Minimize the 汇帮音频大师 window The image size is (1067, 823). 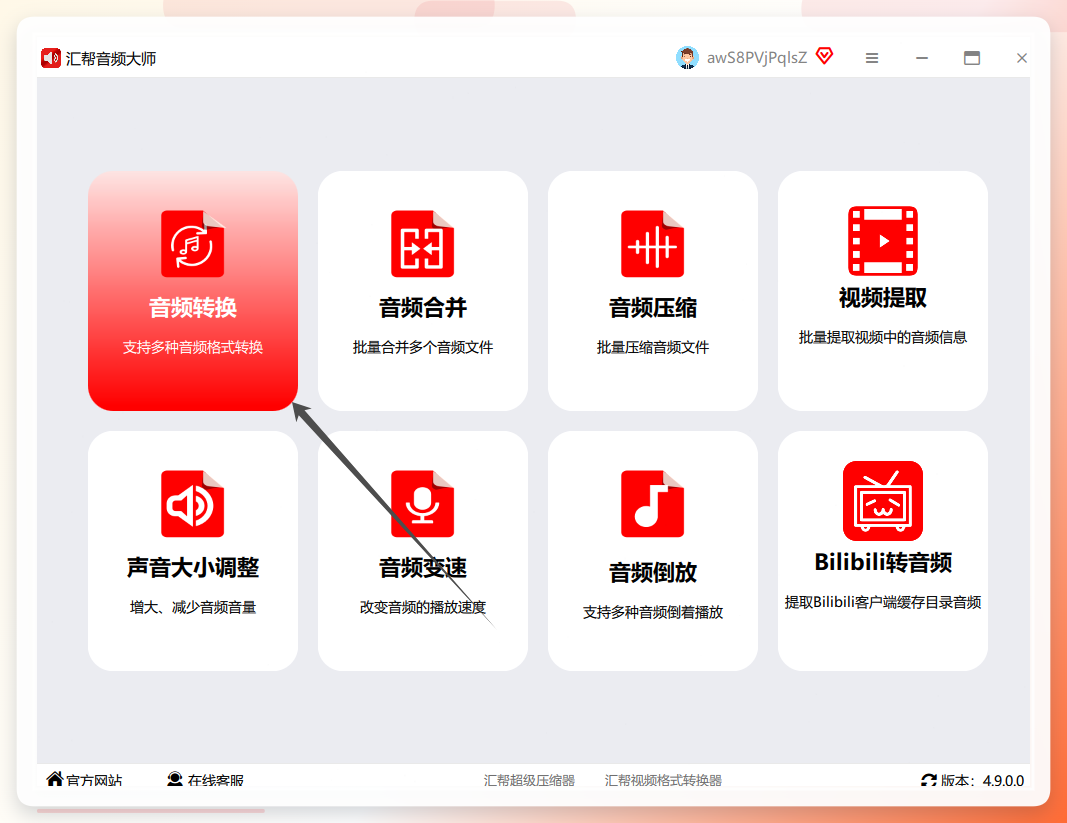[x=921, y=59]
